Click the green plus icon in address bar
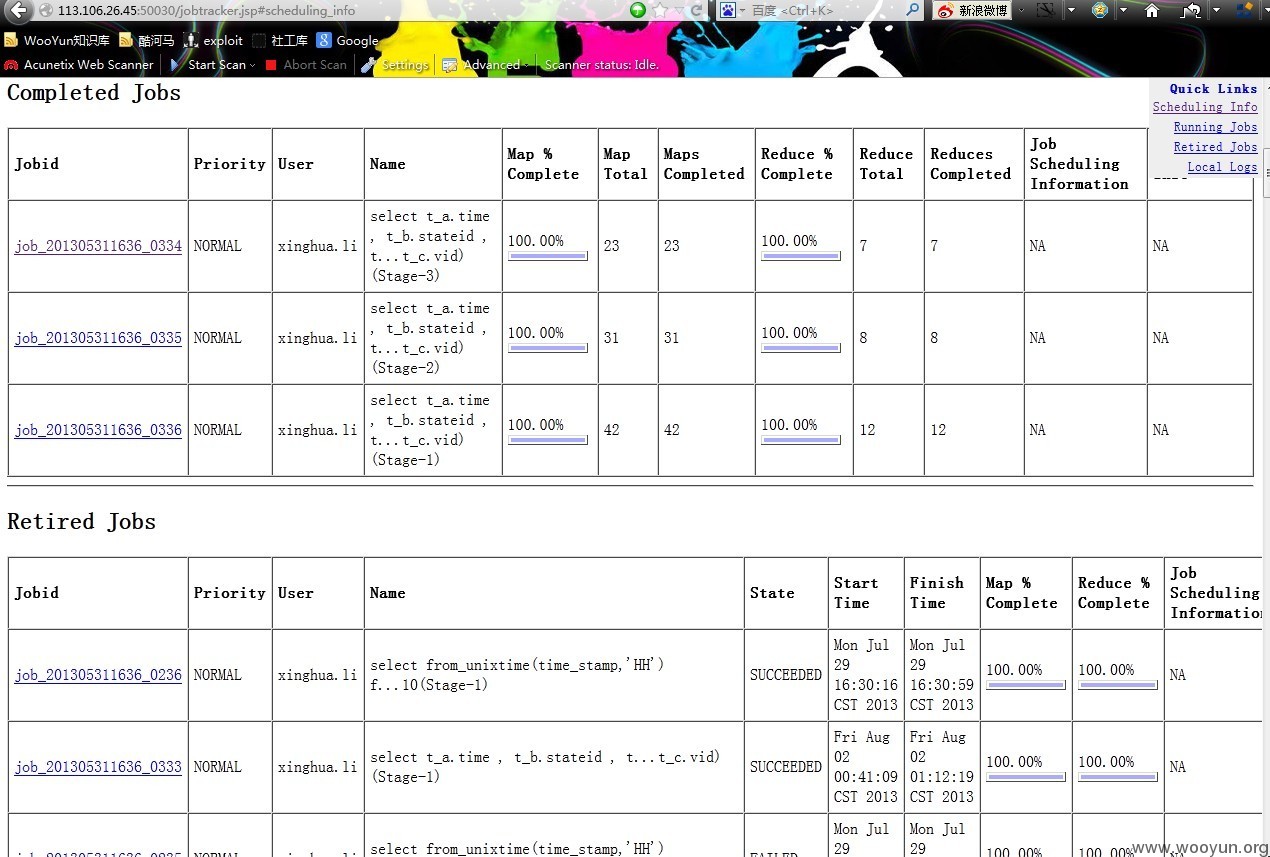This screenshot has width=1270, height=857. (x=638, y=10)
